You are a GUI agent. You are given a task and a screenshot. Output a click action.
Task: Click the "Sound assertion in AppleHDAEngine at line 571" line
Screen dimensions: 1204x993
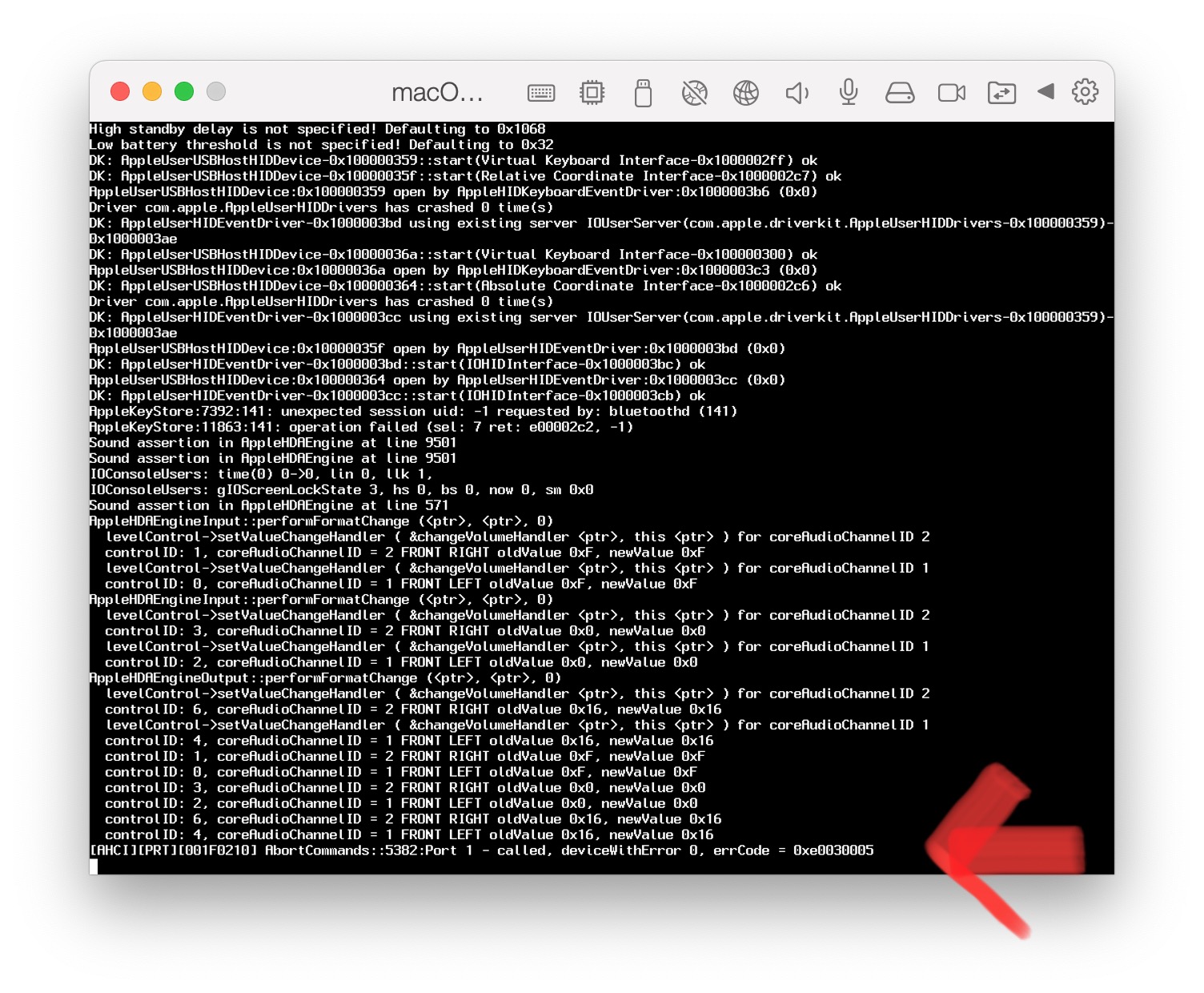(x=269, y=506)
